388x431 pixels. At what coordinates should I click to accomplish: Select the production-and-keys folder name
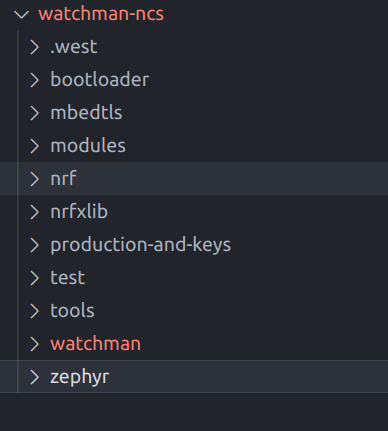140,245
